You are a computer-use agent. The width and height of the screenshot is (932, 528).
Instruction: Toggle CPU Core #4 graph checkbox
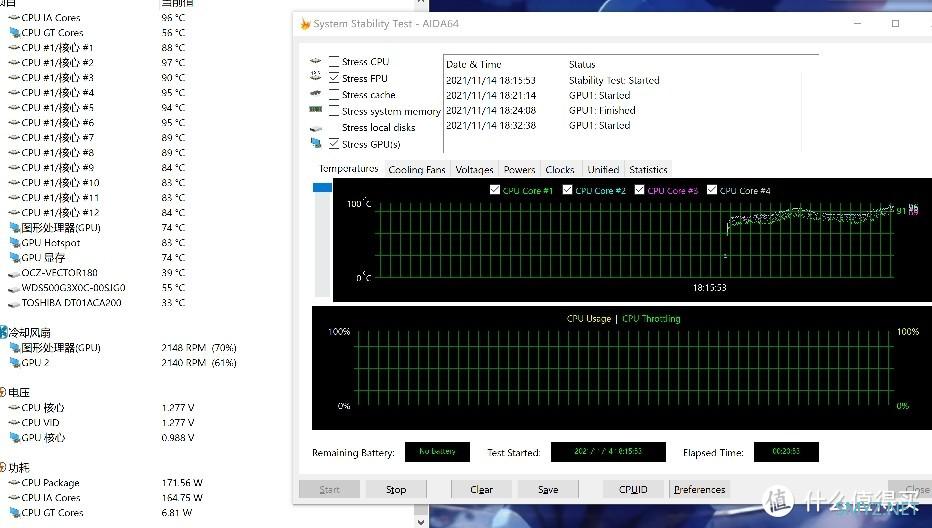[x=711, y=190]
